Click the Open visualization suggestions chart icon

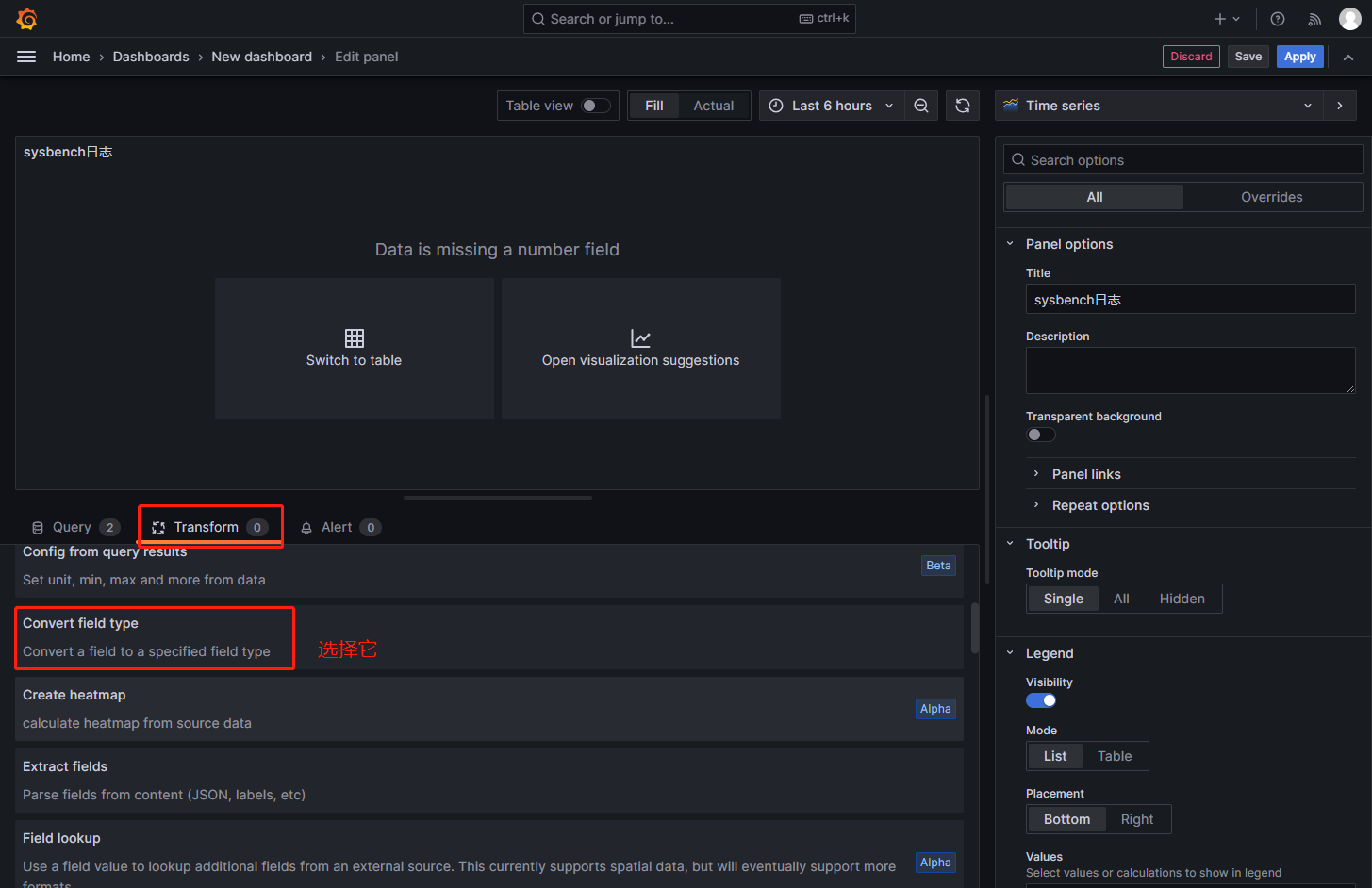click(641, 337)
